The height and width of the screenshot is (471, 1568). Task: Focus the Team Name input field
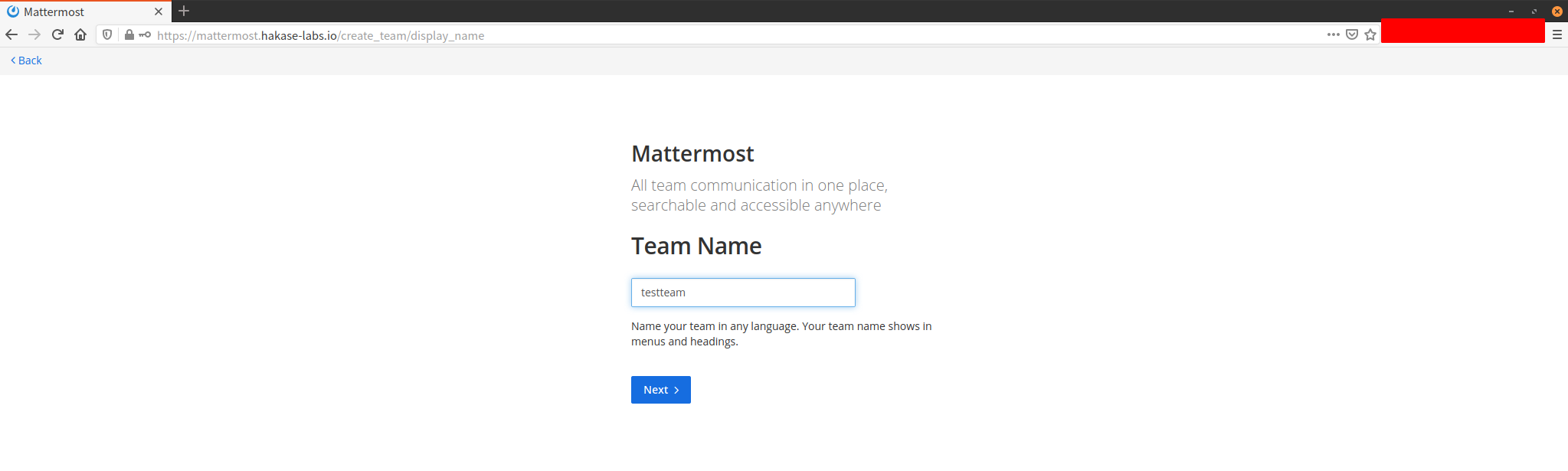743,293
